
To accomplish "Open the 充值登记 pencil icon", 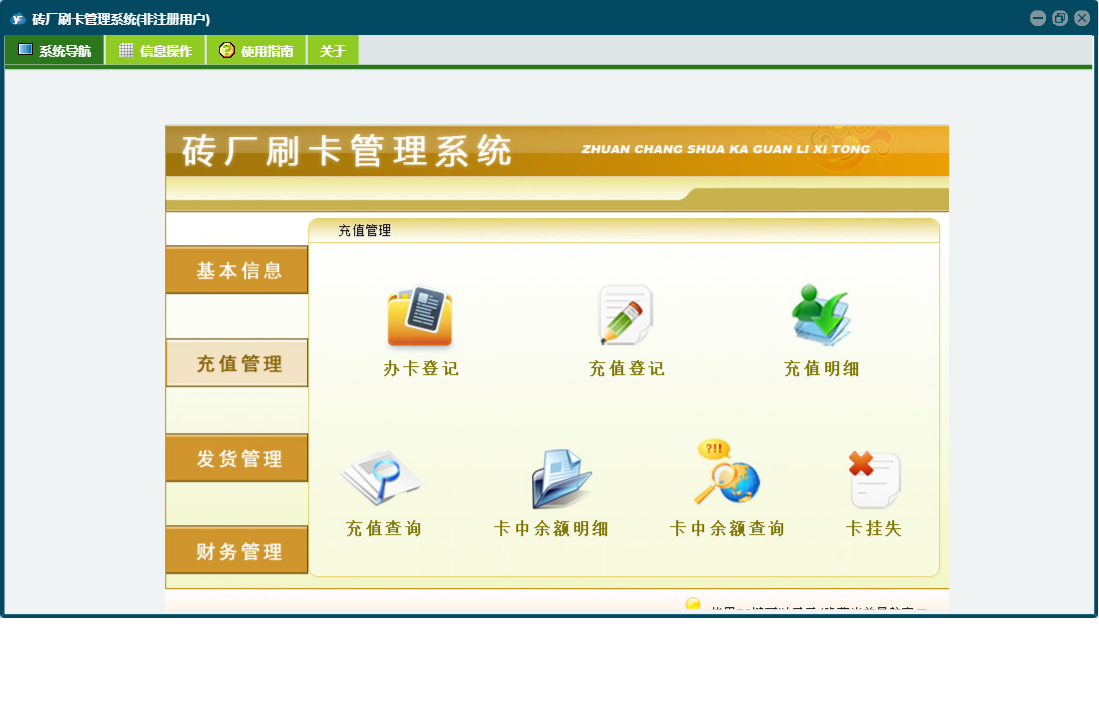I will tap(626, 315).
